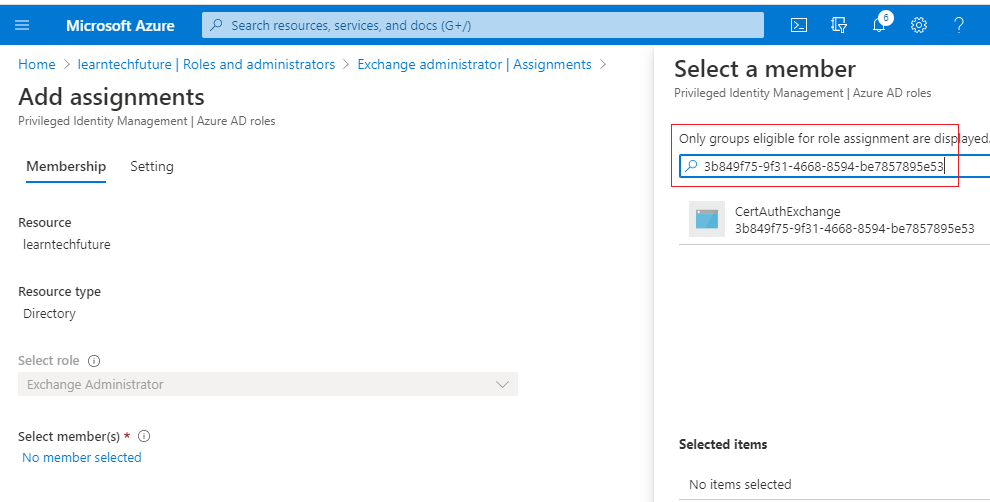Expand the Exchange Administrator role dropdown
Image resolution: width=990 pixels, height=502 pixels.
click(x=503, y=384)
